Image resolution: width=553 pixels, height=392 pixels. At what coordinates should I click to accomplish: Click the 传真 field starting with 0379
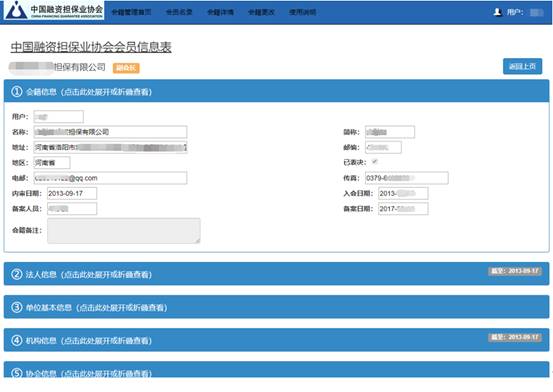pos(407,178)
